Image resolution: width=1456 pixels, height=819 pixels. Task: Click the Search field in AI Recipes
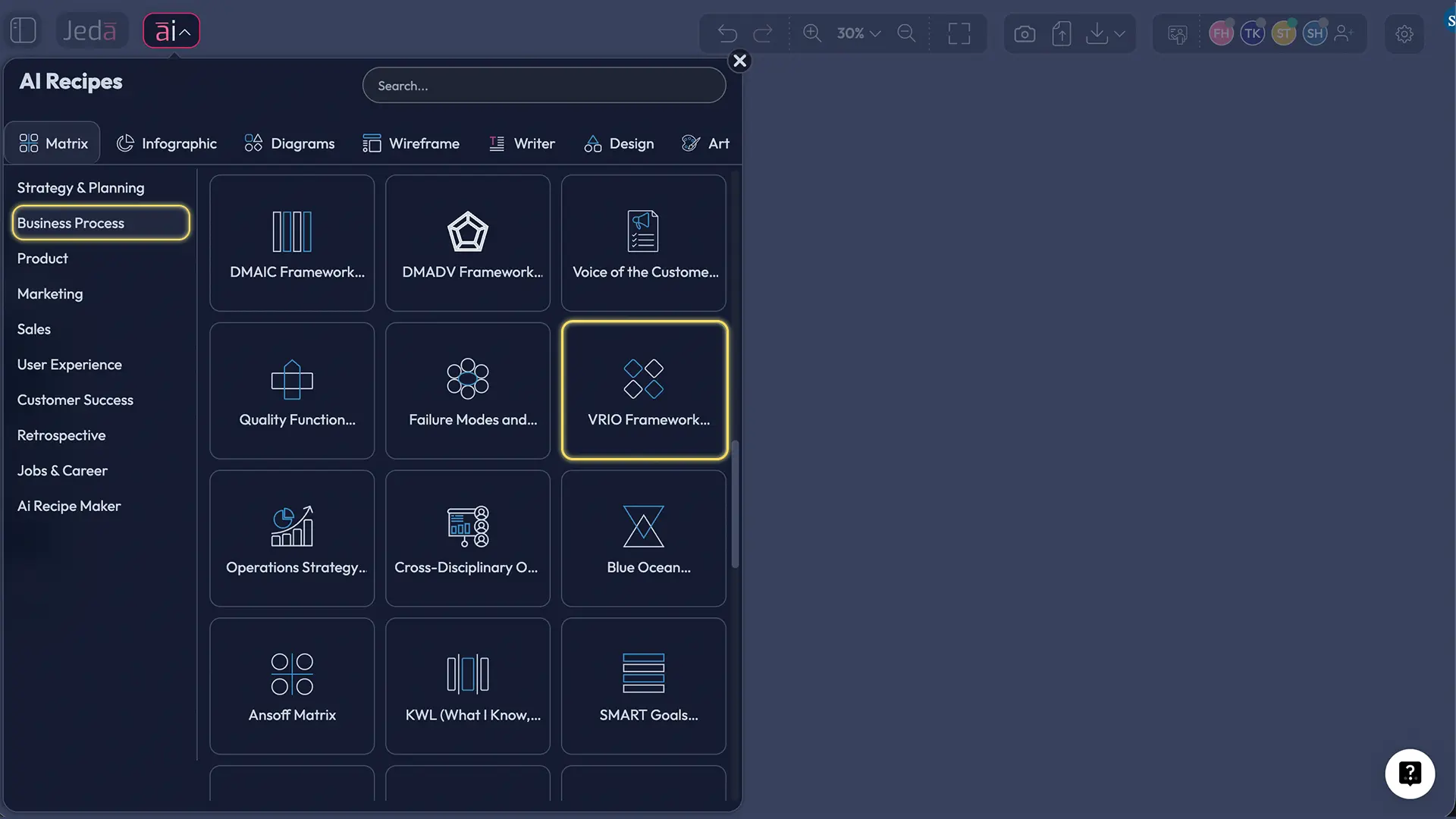click(544, 85)
